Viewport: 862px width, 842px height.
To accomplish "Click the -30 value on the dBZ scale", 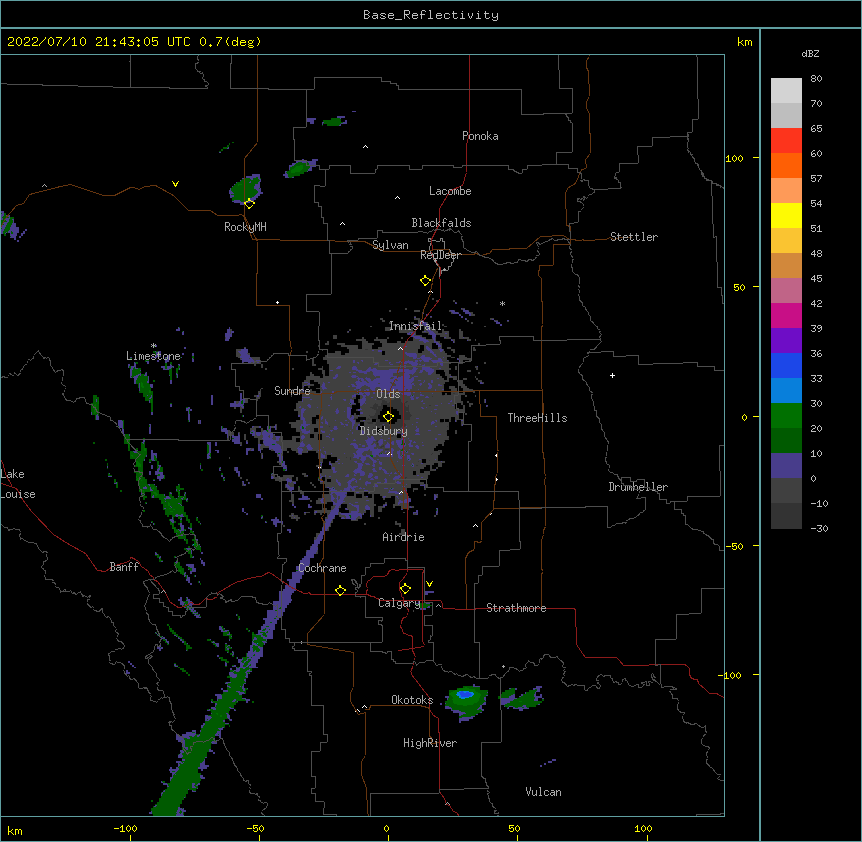I will [820, 528].
